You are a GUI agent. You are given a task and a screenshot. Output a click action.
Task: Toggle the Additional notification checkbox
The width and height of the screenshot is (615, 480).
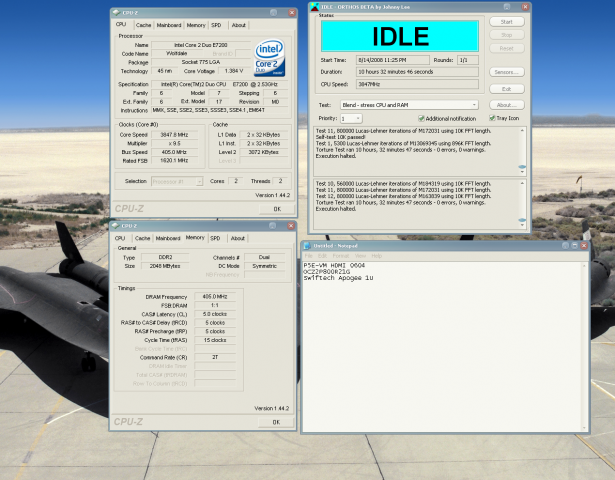(421, 118)
